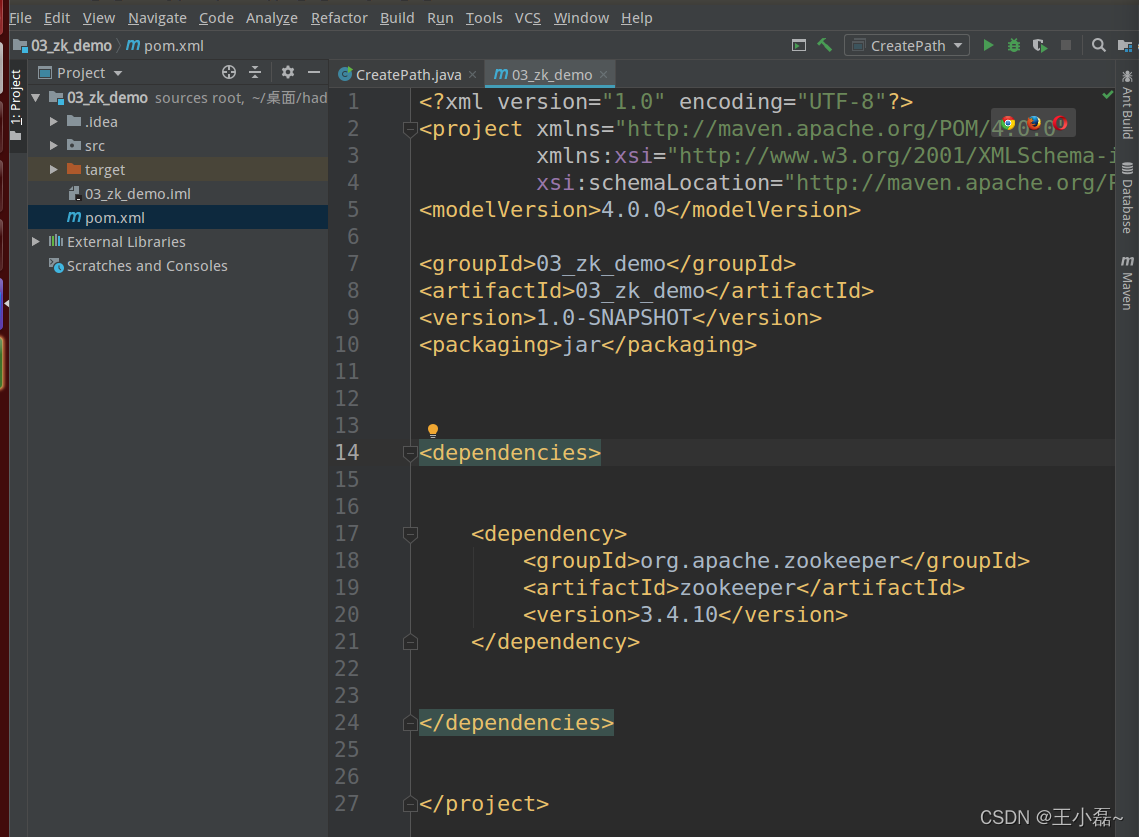
Task: Open the Tools menu
Action: pos(484,17)
